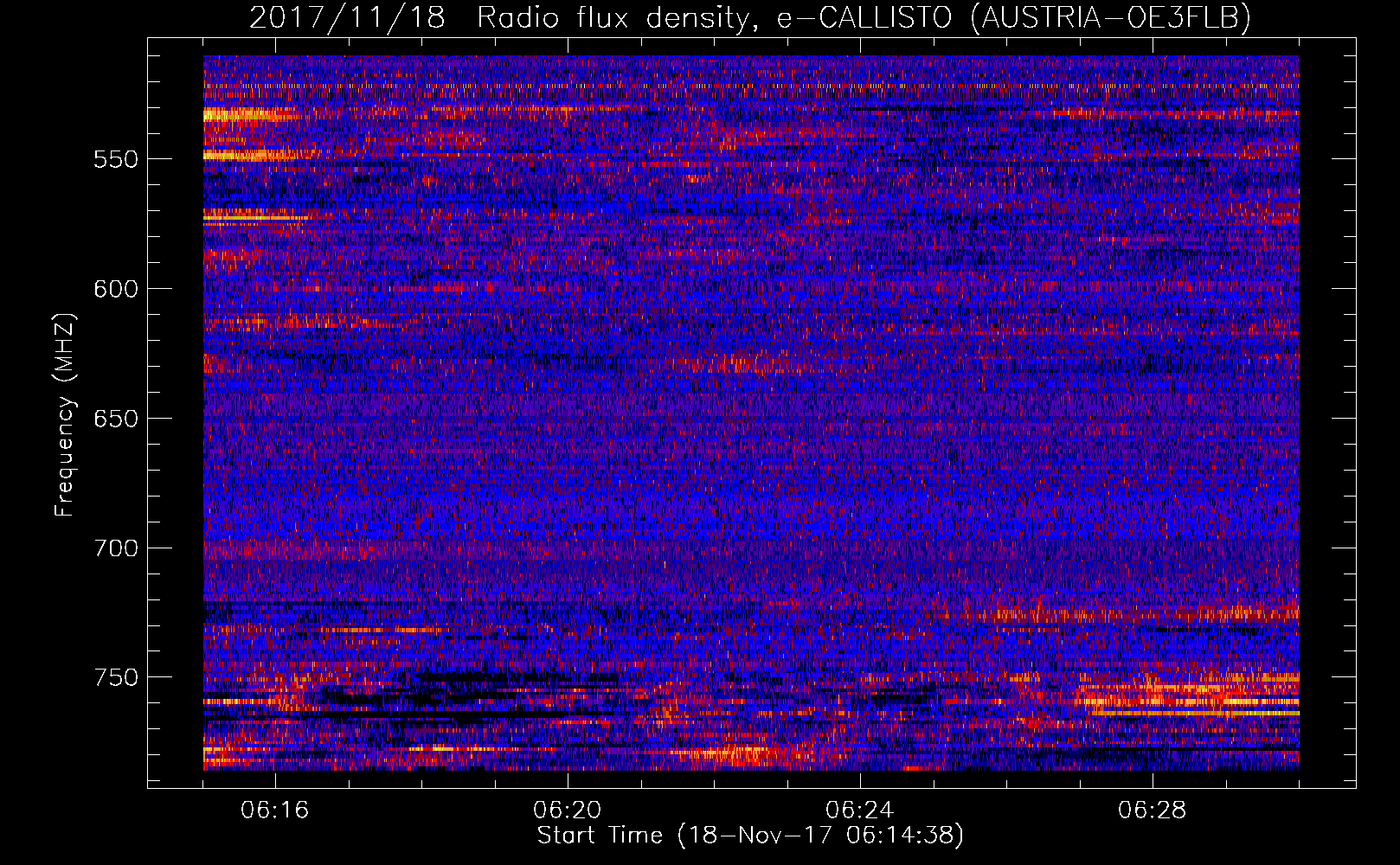The width and height of the screenshot is (1400, 865).
Task: Click the 06:24 time tick label
Action: (860, 811)
